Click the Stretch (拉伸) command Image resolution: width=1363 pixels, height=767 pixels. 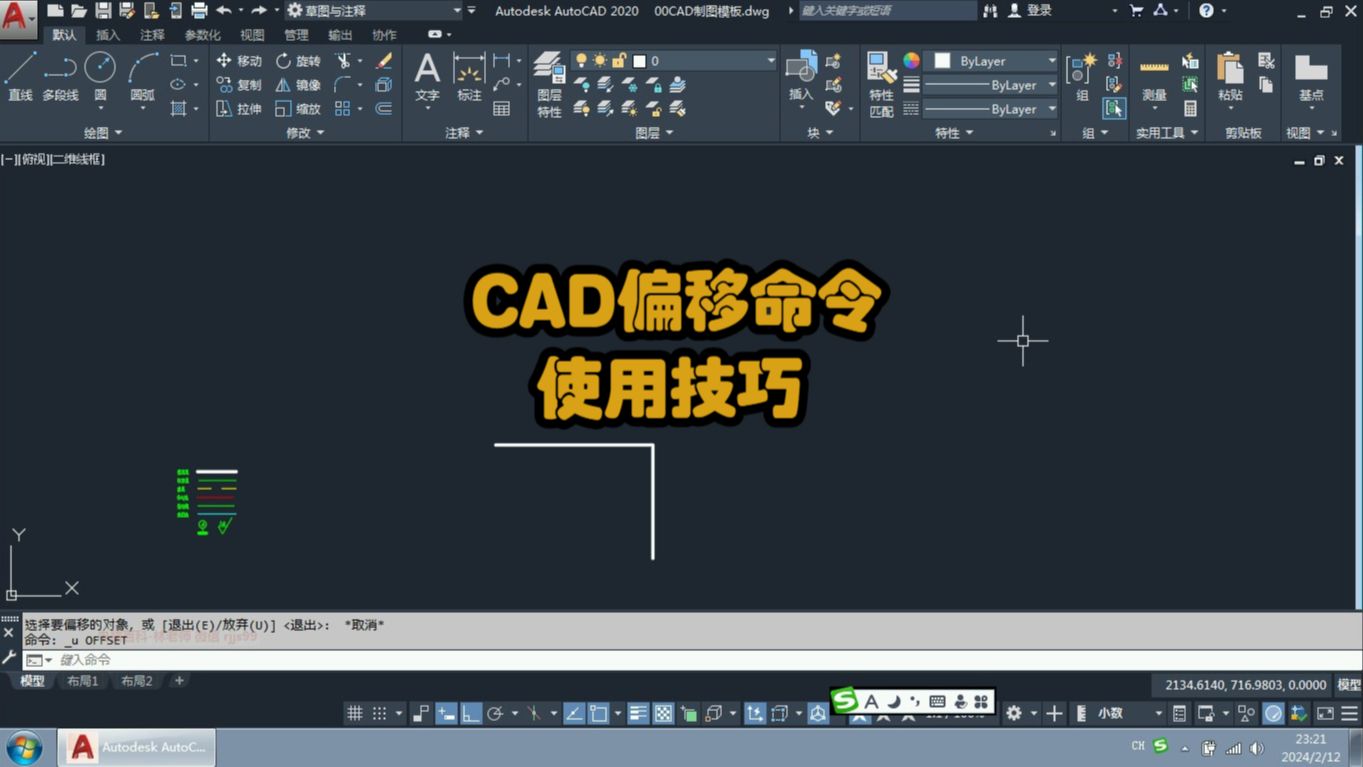239,109
